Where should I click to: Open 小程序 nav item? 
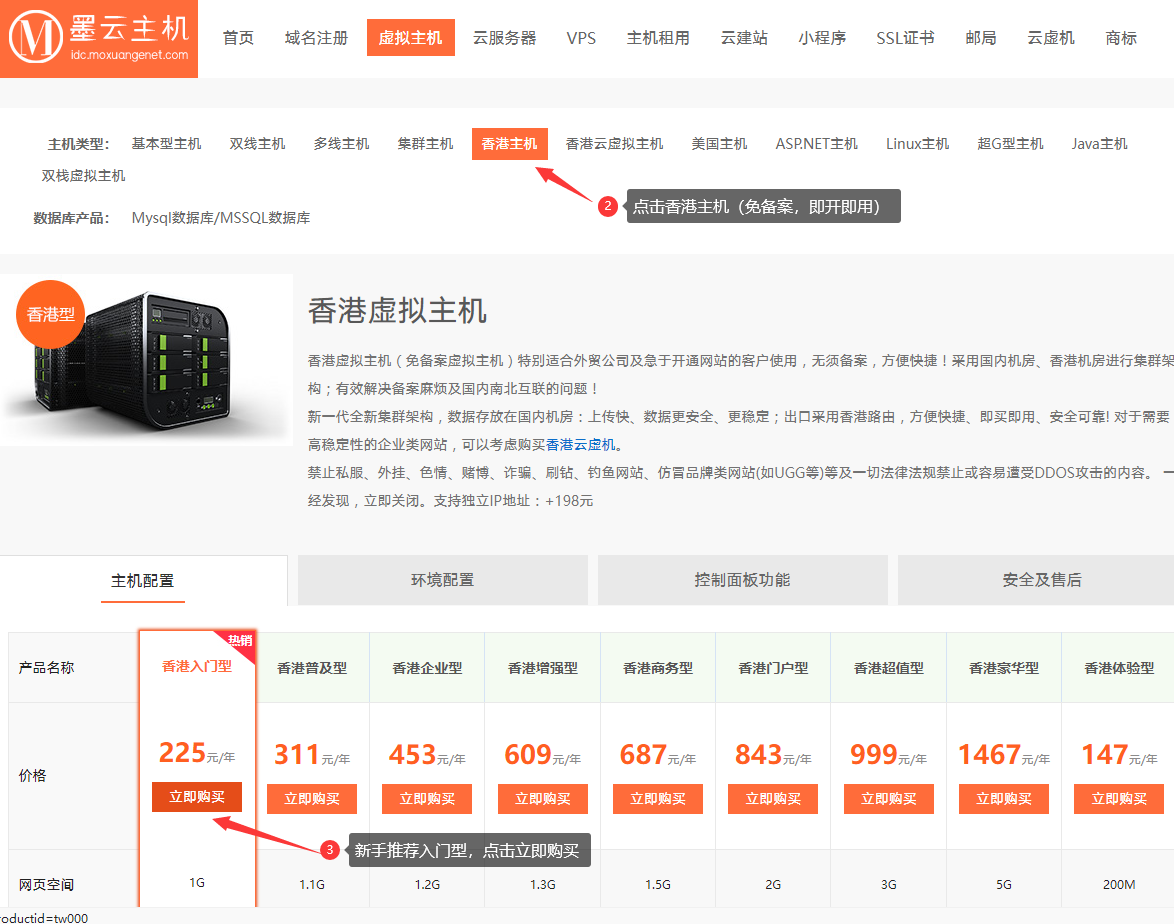(x=822, y=38)
